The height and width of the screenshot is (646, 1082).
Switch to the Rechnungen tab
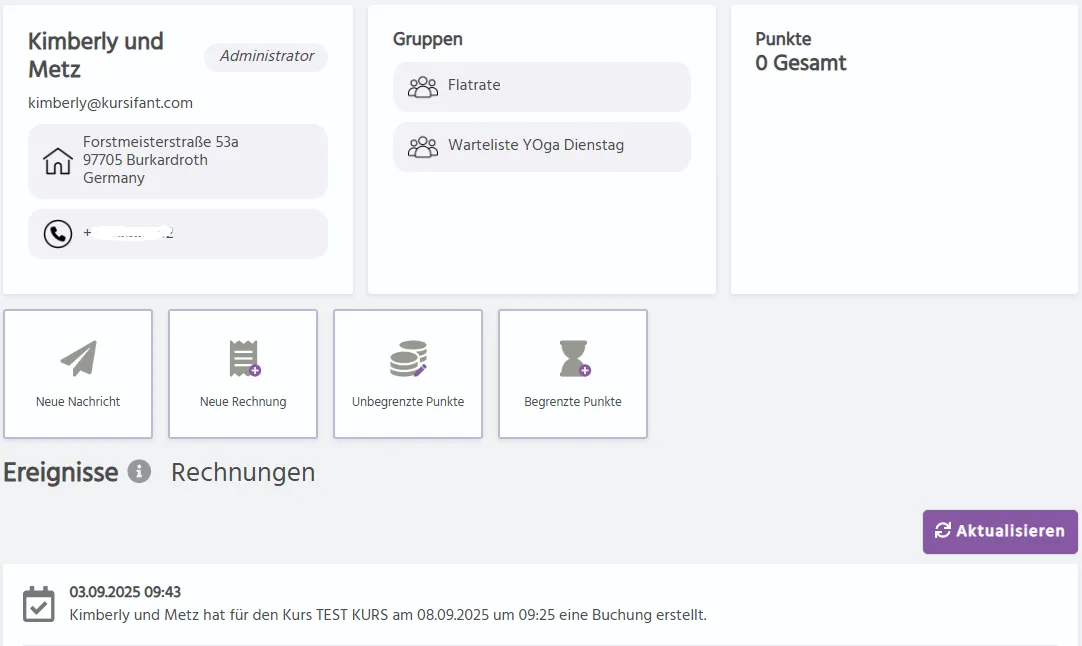pyautogui.click(x=243, y=472)
